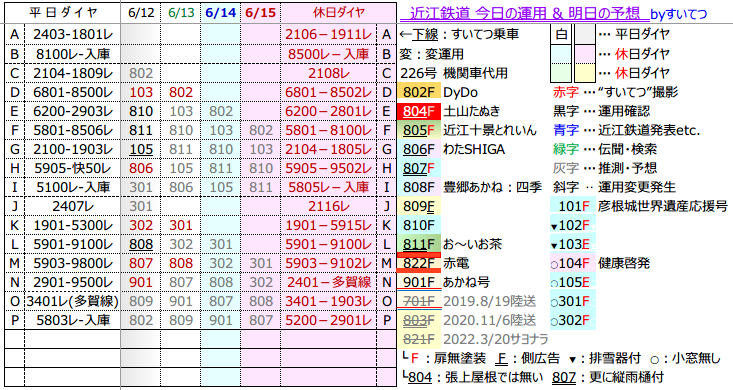Select the cell 2407レ in row J

click(x=73, y=206)
